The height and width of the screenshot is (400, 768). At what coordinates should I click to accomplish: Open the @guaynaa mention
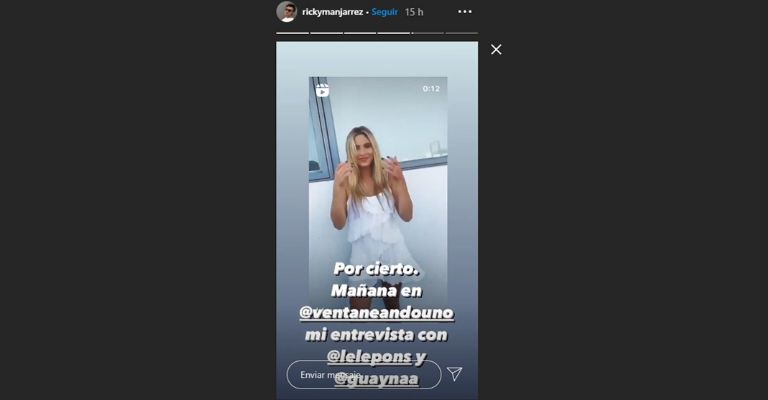(377, 378)
